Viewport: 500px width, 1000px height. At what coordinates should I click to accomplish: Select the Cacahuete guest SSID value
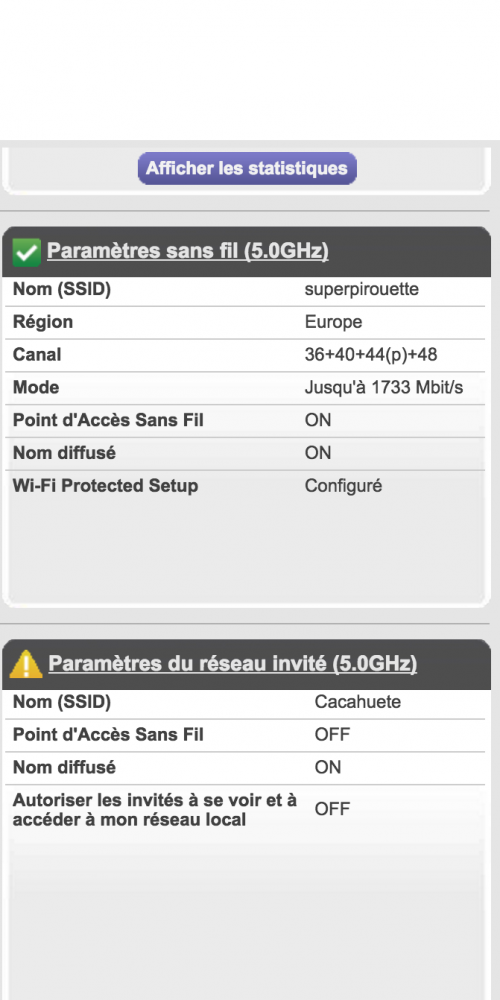(358, 702)
